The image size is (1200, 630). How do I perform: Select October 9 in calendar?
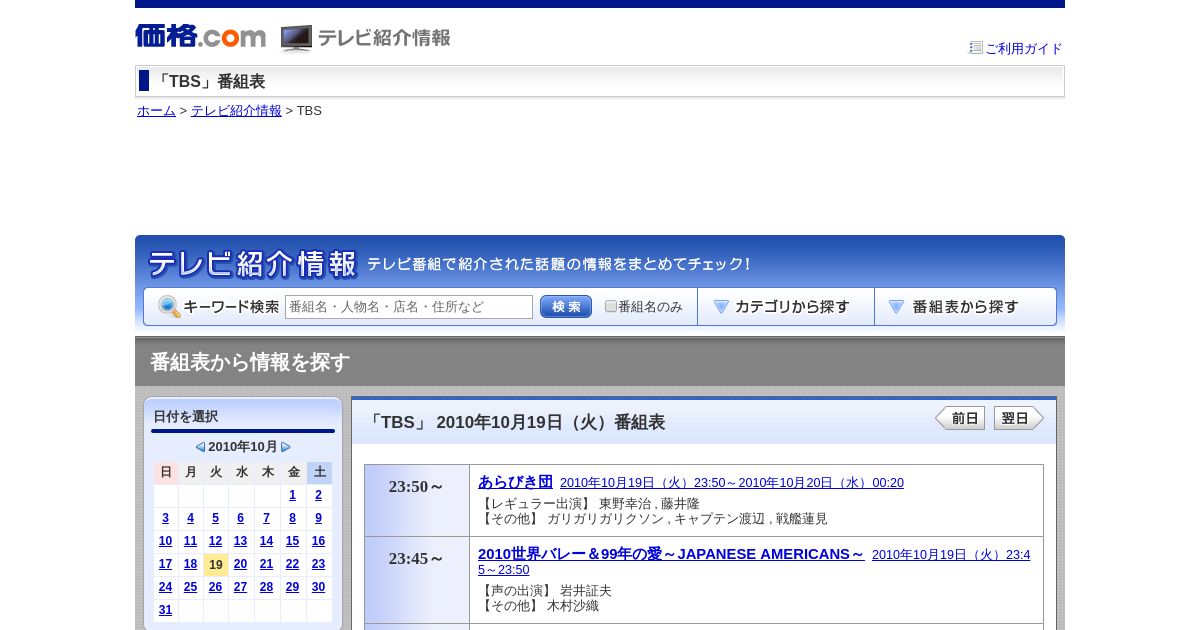(x=318, y=518)
